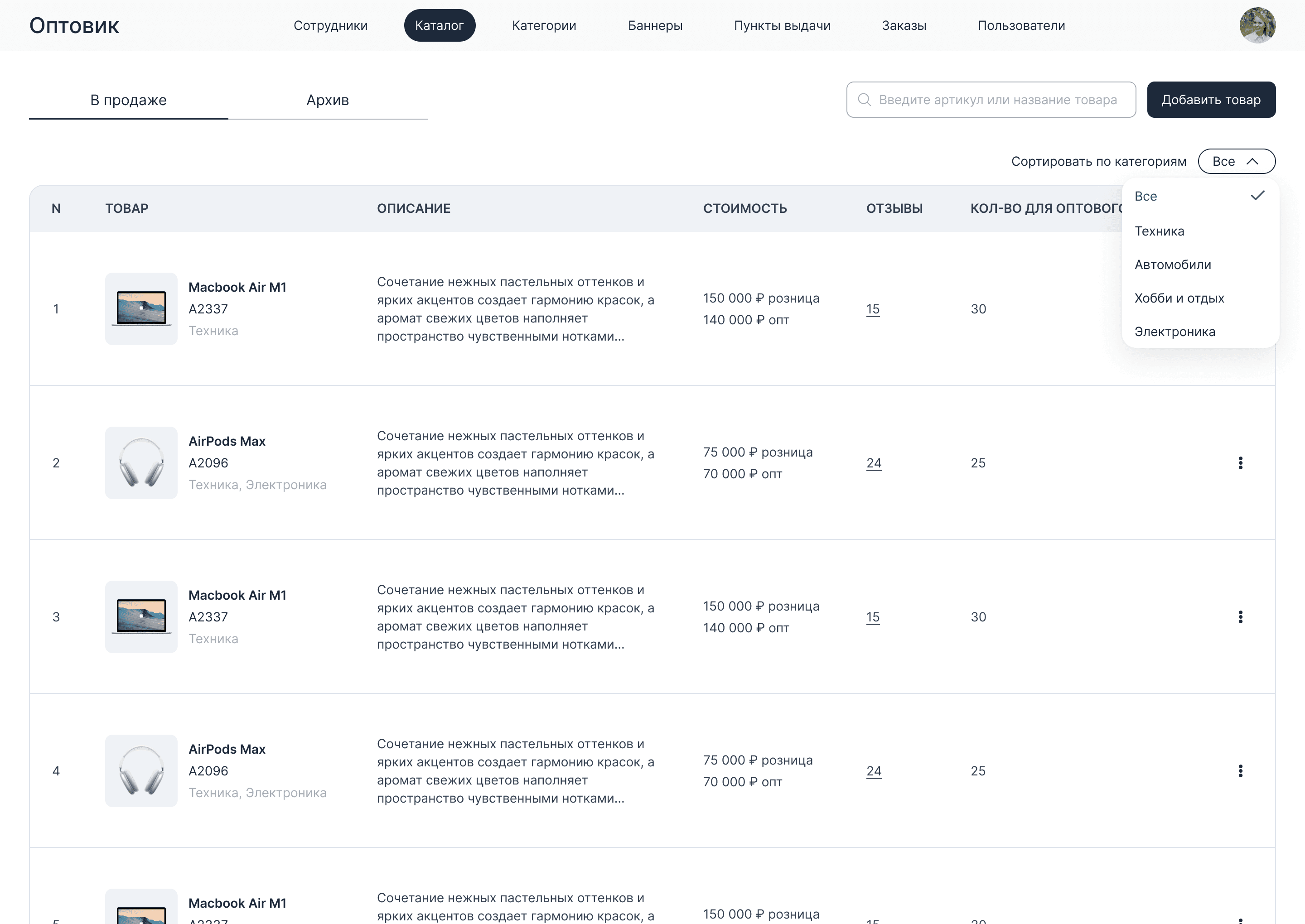Click the 70 000 ₽ опт price in row 2
1305x924 pixels.
(742, 474)
